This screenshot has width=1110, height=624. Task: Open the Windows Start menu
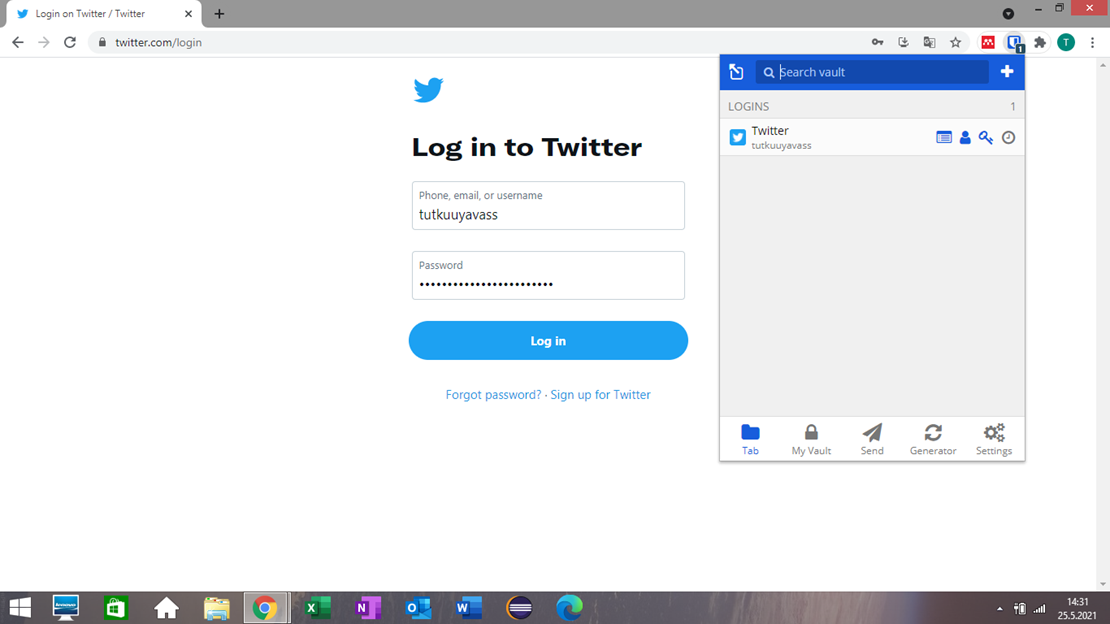click(x=20, y=608)
